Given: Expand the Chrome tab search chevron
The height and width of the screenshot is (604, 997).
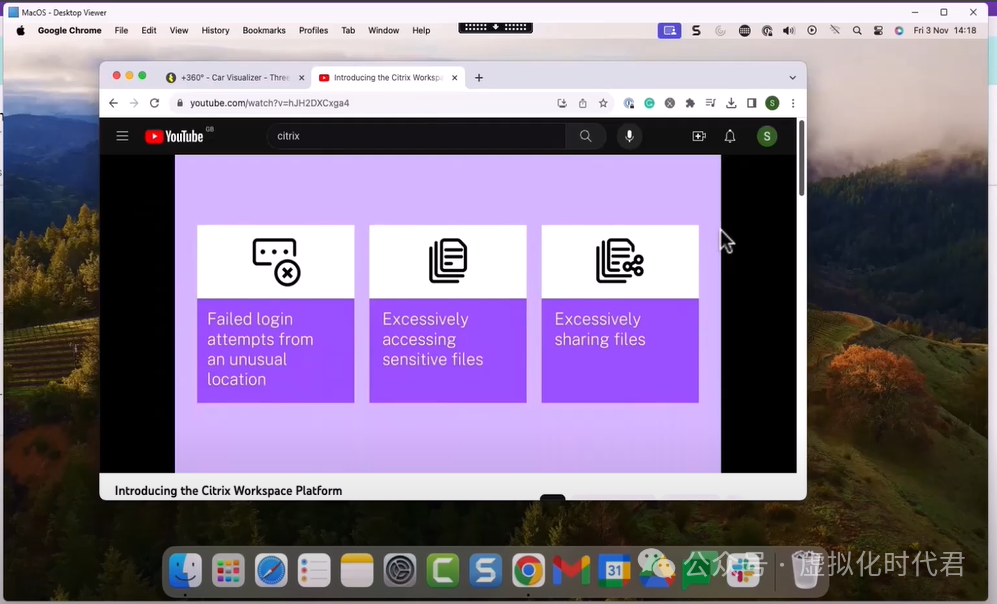Looking at the screenshot, I should (x=792, y=78).
